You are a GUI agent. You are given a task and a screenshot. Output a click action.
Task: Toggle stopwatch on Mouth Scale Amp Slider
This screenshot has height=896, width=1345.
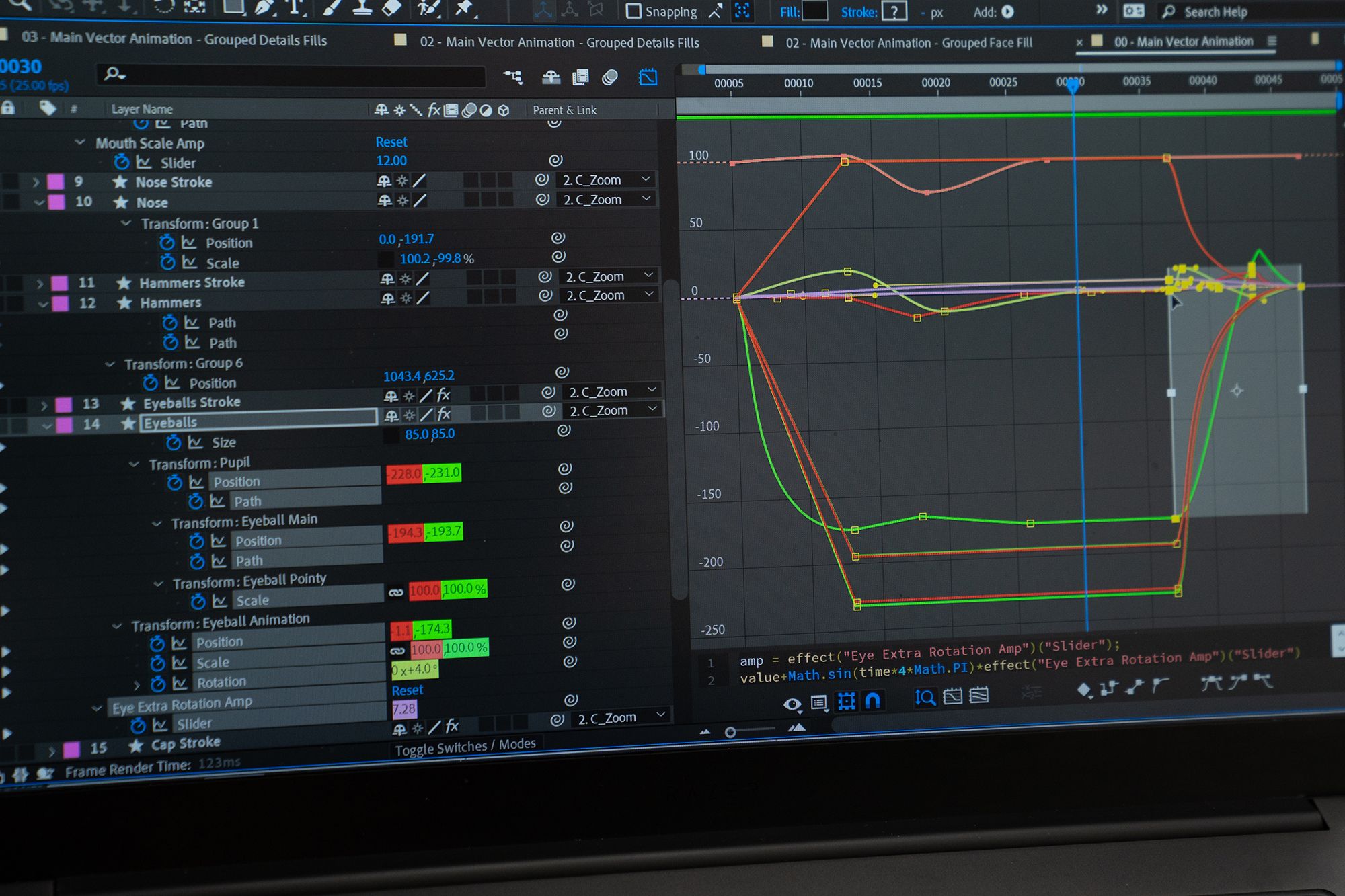pos(122,162)
